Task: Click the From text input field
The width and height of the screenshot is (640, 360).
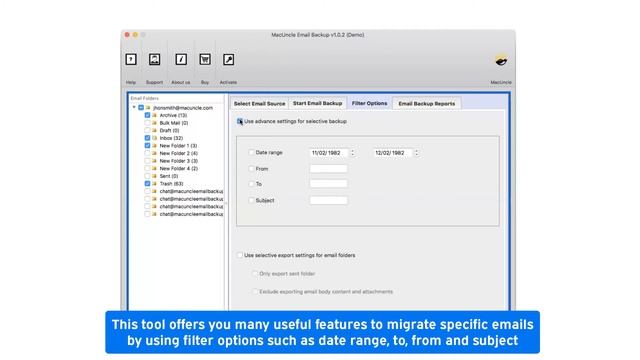Action: pos(329,169)
